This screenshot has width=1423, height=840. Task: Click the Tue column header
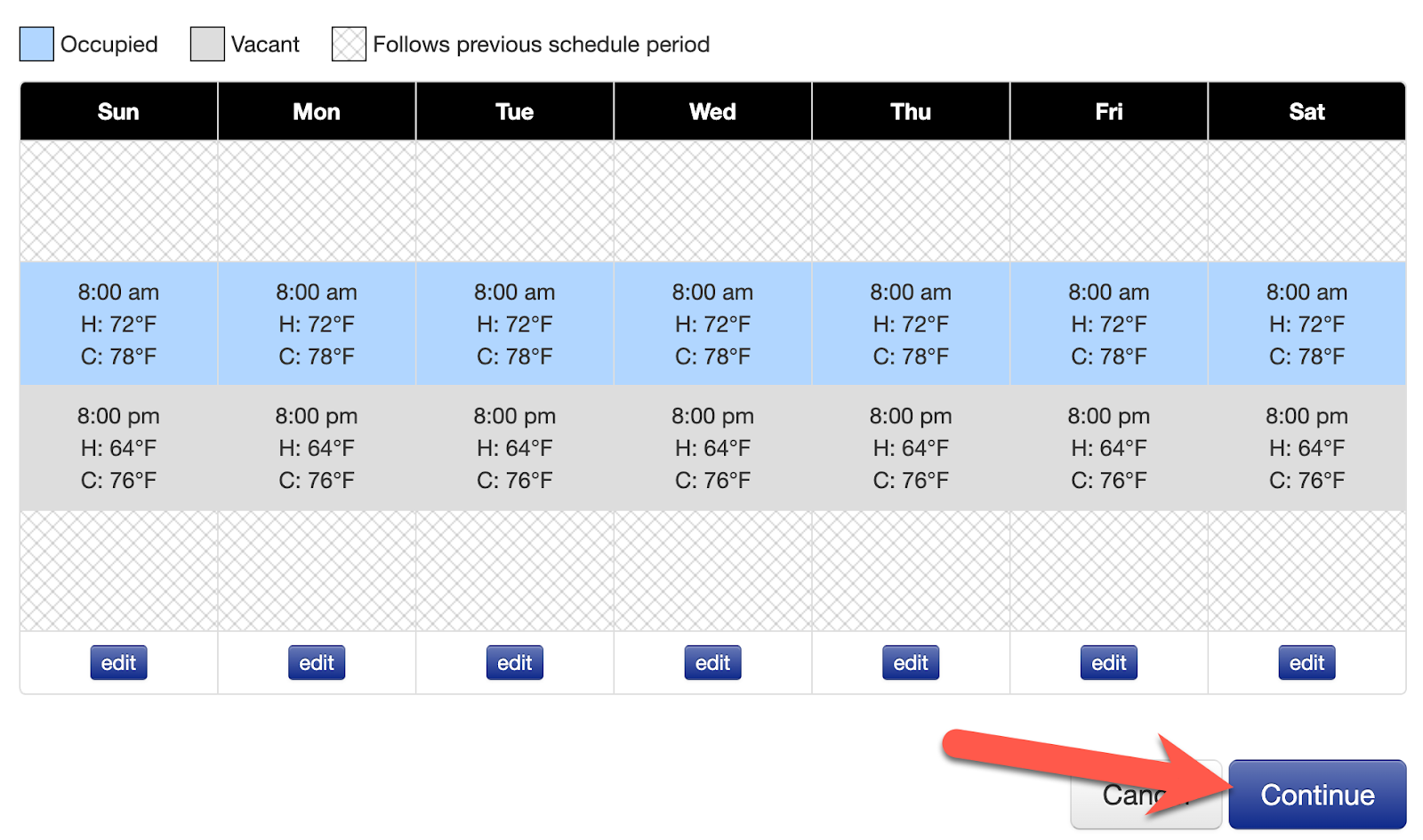tap(515, 112)
